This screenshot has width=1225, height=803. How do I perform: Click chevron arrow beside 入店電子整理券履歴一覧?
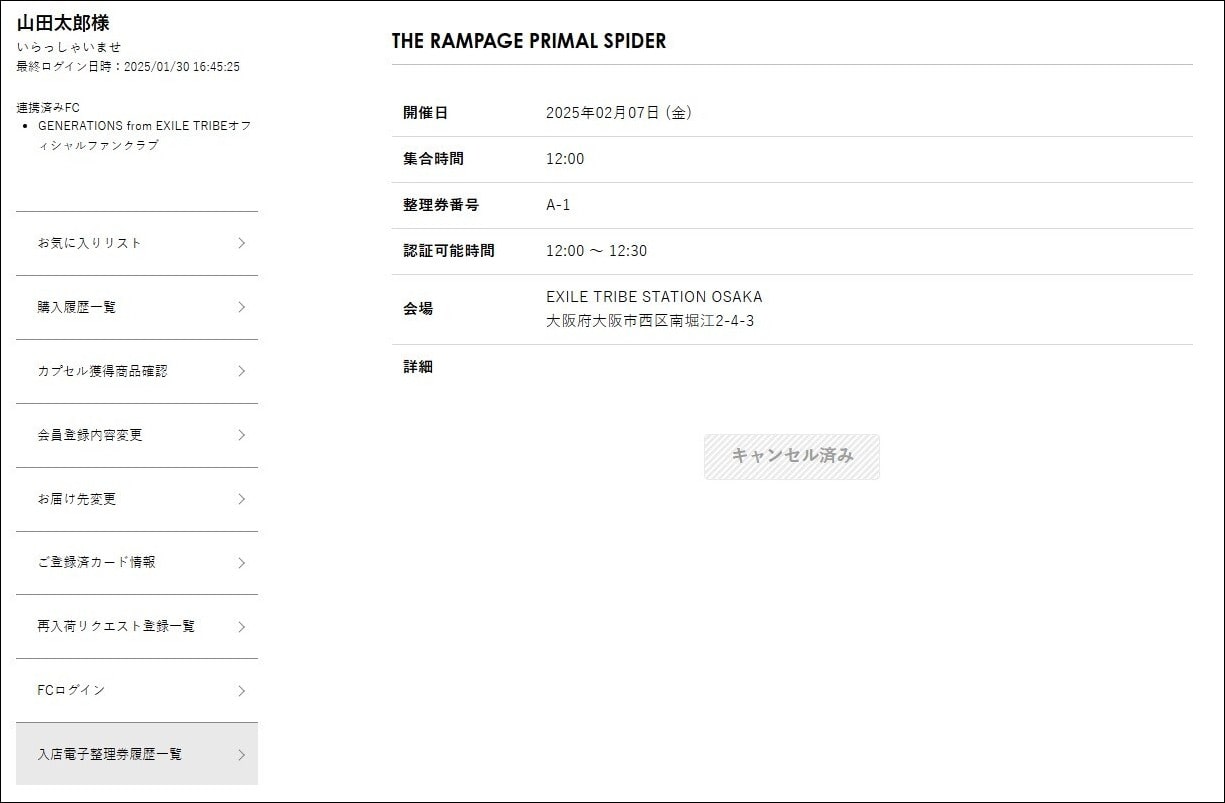click(241, 755)
